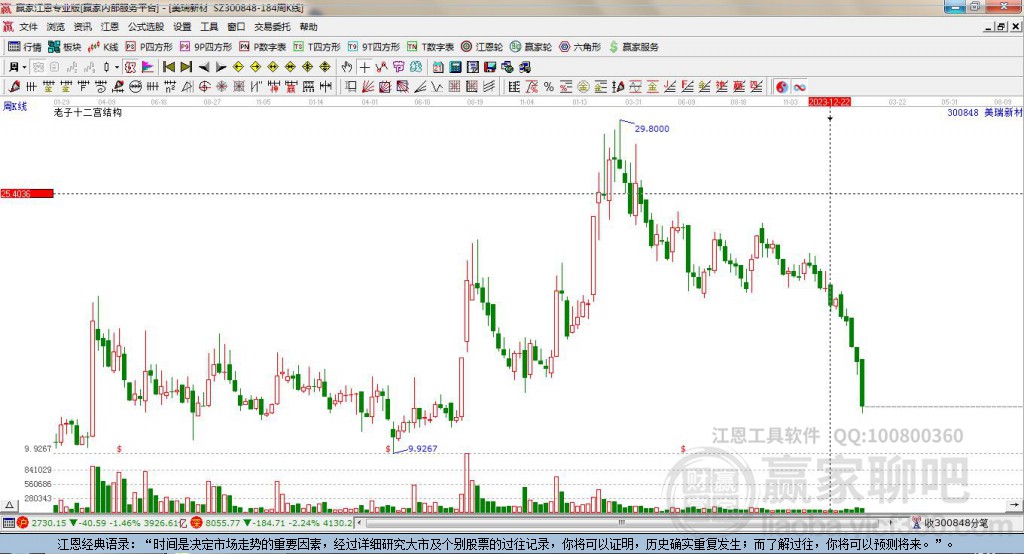Open the 江恩 menu
1024x554 pixels.
click(x=110, y=27)
